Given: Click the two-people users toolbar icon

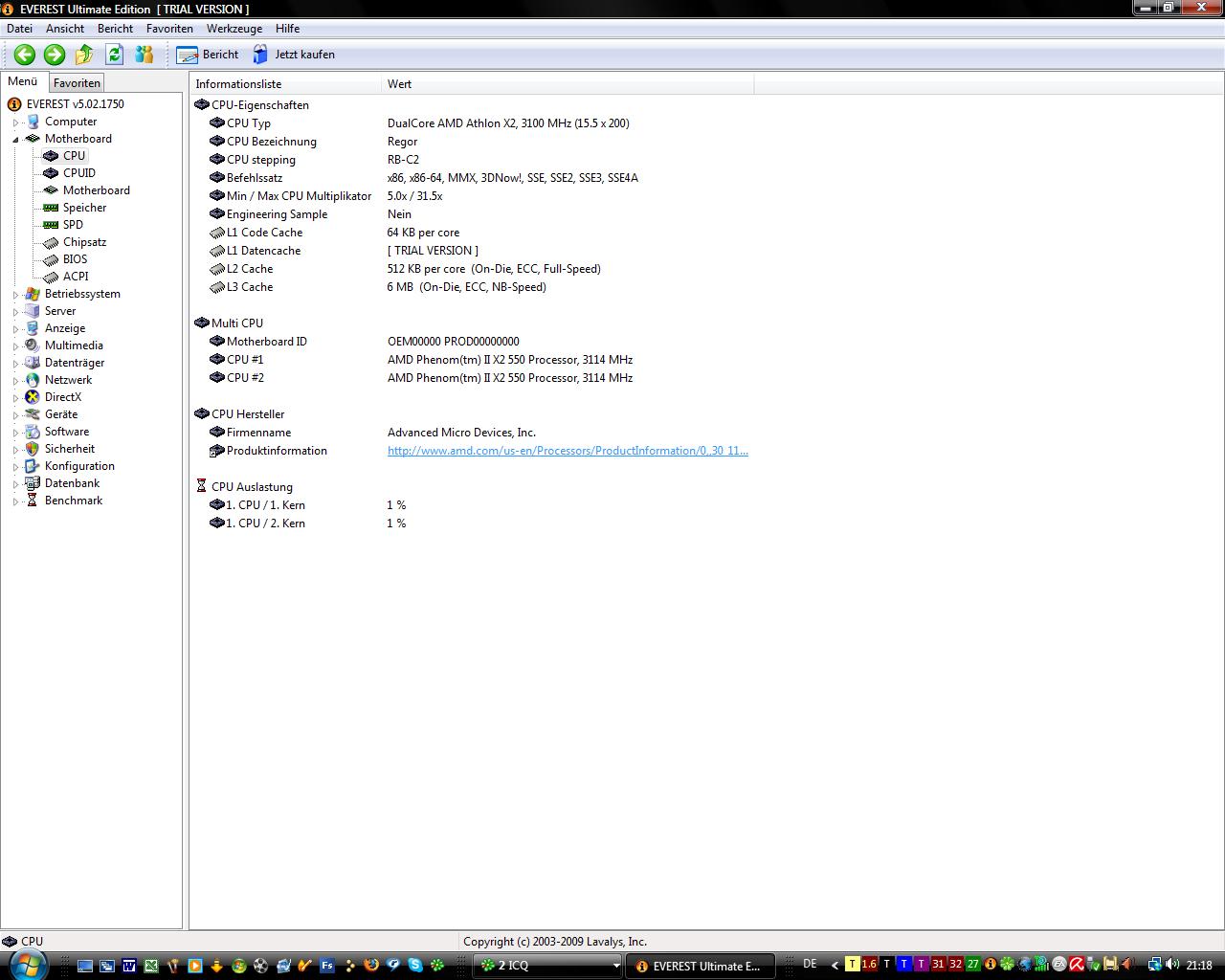Looking at the screenshot, I should [x=145, y=55].
